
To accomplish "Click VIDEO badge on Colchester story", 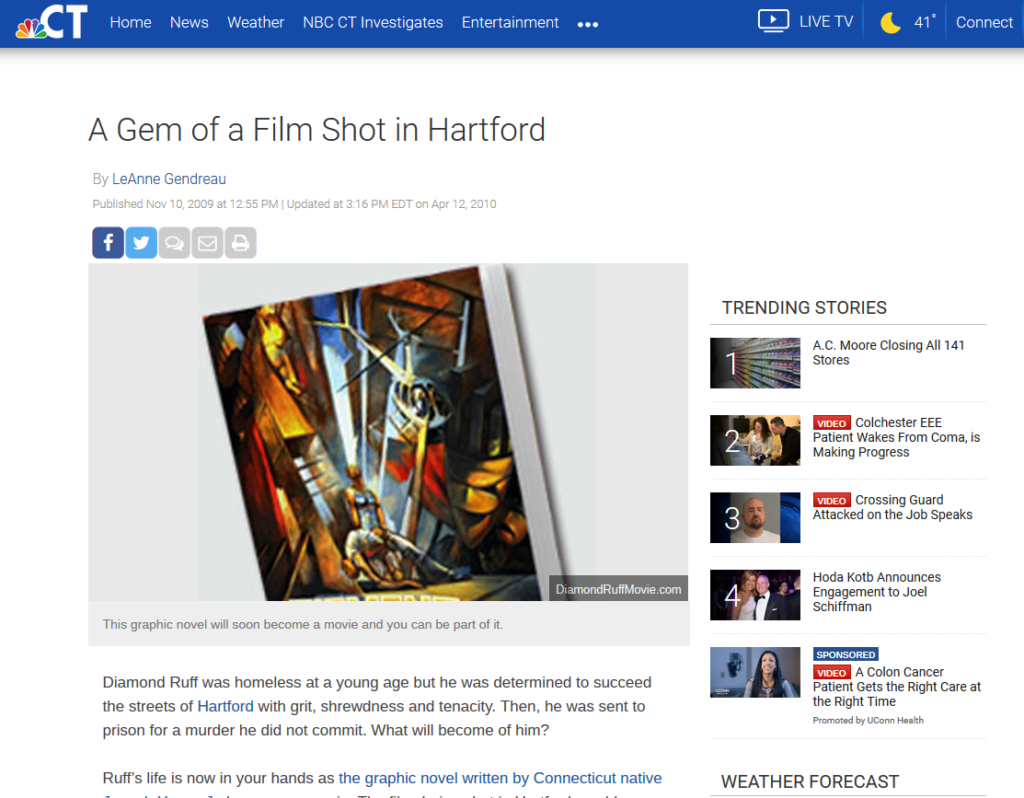I will [x=831, y=423].
